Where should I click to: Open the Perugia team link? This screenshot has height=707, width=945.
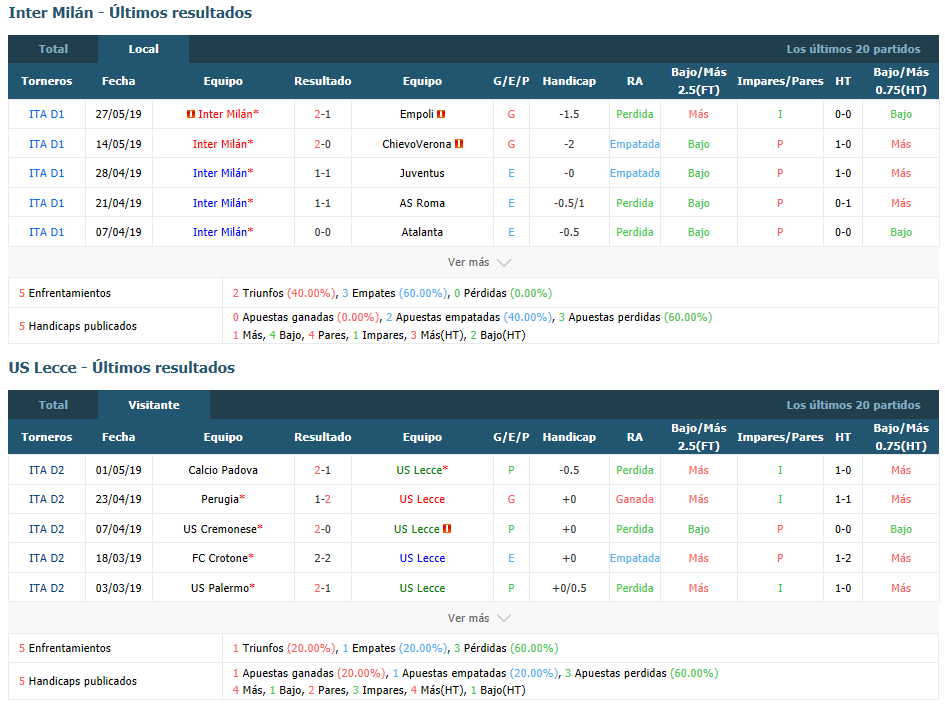pyautogui.click(x=220, y=499)
